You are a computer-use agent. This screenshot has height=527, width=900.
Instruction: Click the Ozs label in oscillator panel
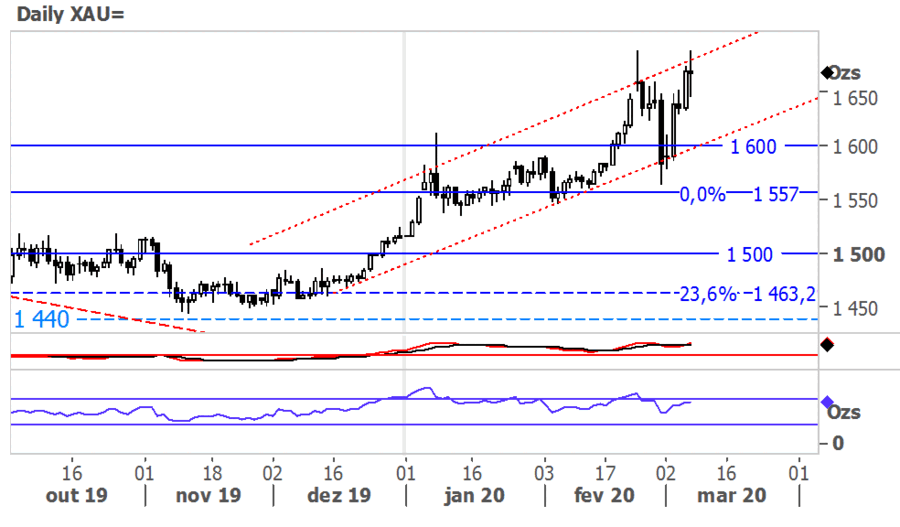point(844,412)
